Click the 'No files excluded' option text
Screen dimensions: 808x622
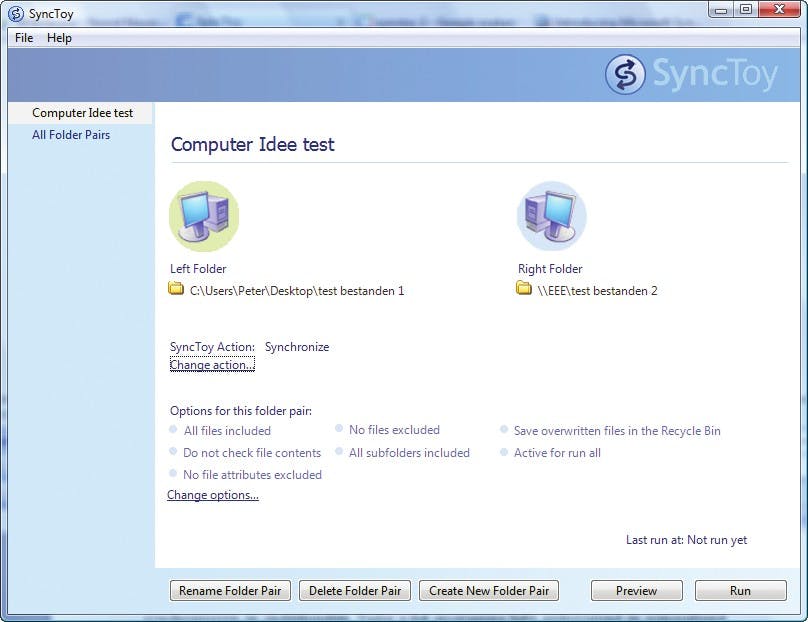[394, 430]
